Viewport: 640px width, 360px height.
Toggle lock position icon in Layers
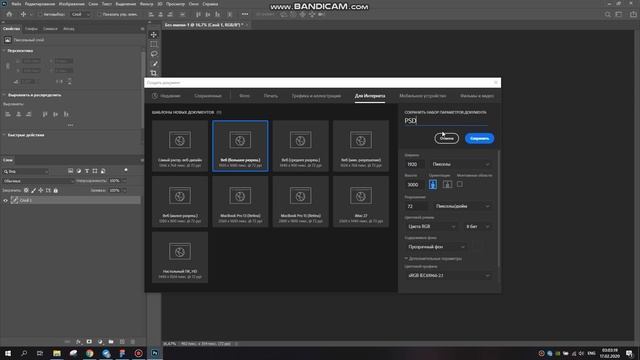pos(41,190)
